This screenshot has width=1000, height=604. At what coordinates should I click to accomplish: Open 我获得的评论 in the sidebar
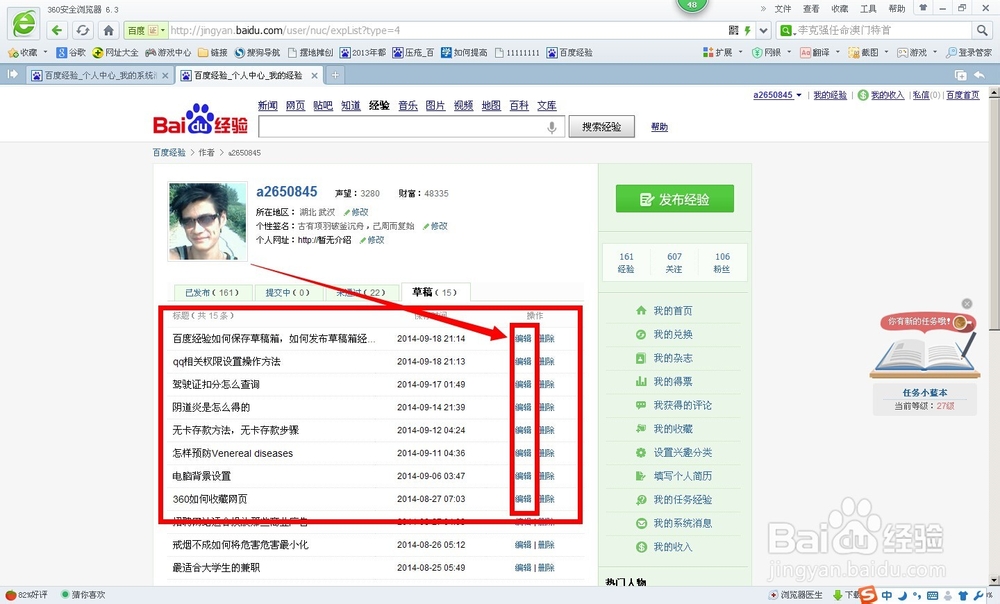(x=682, y=405)
